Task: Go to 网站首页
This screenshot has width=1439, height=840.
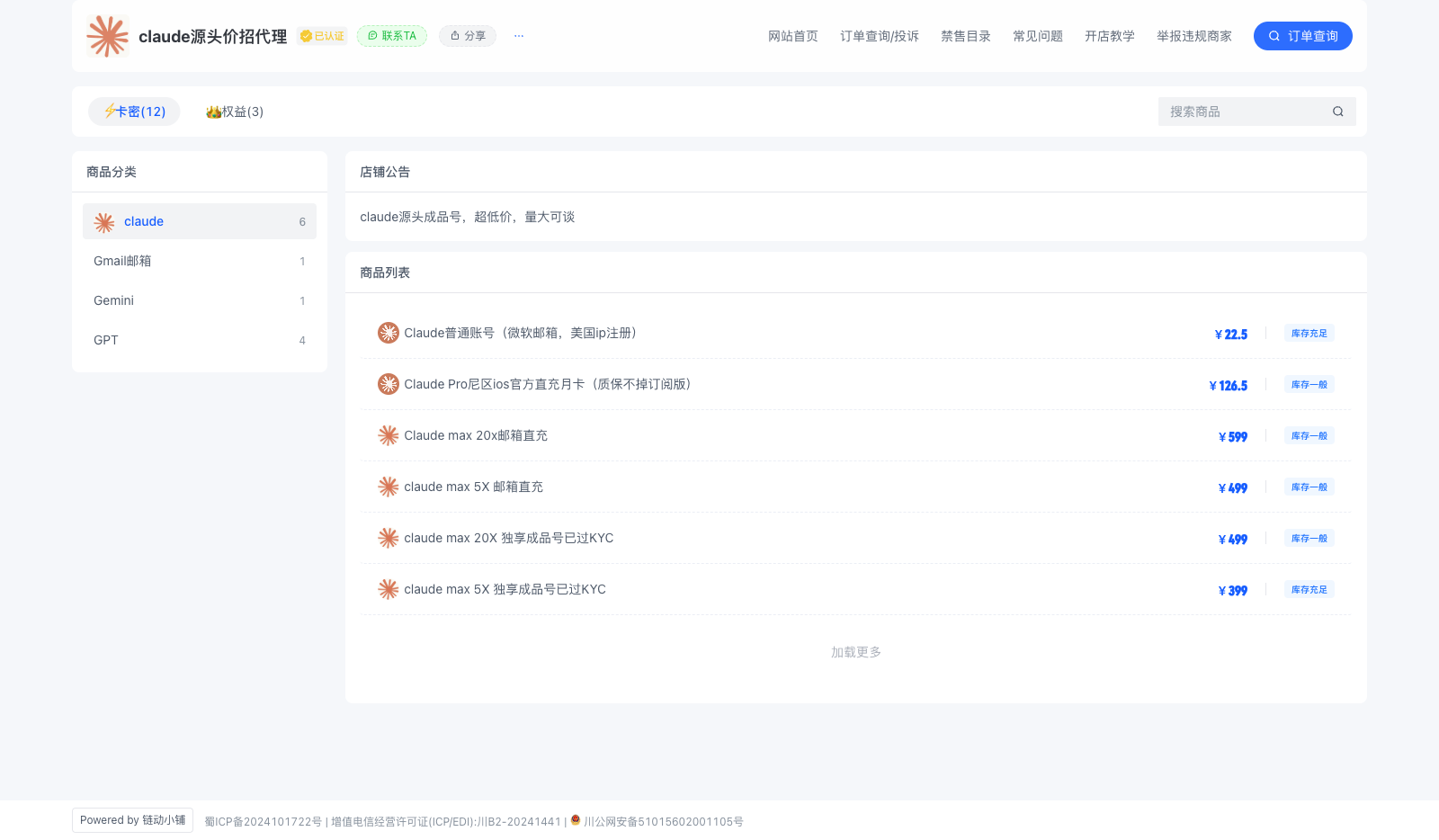Action: coord(793,36)
